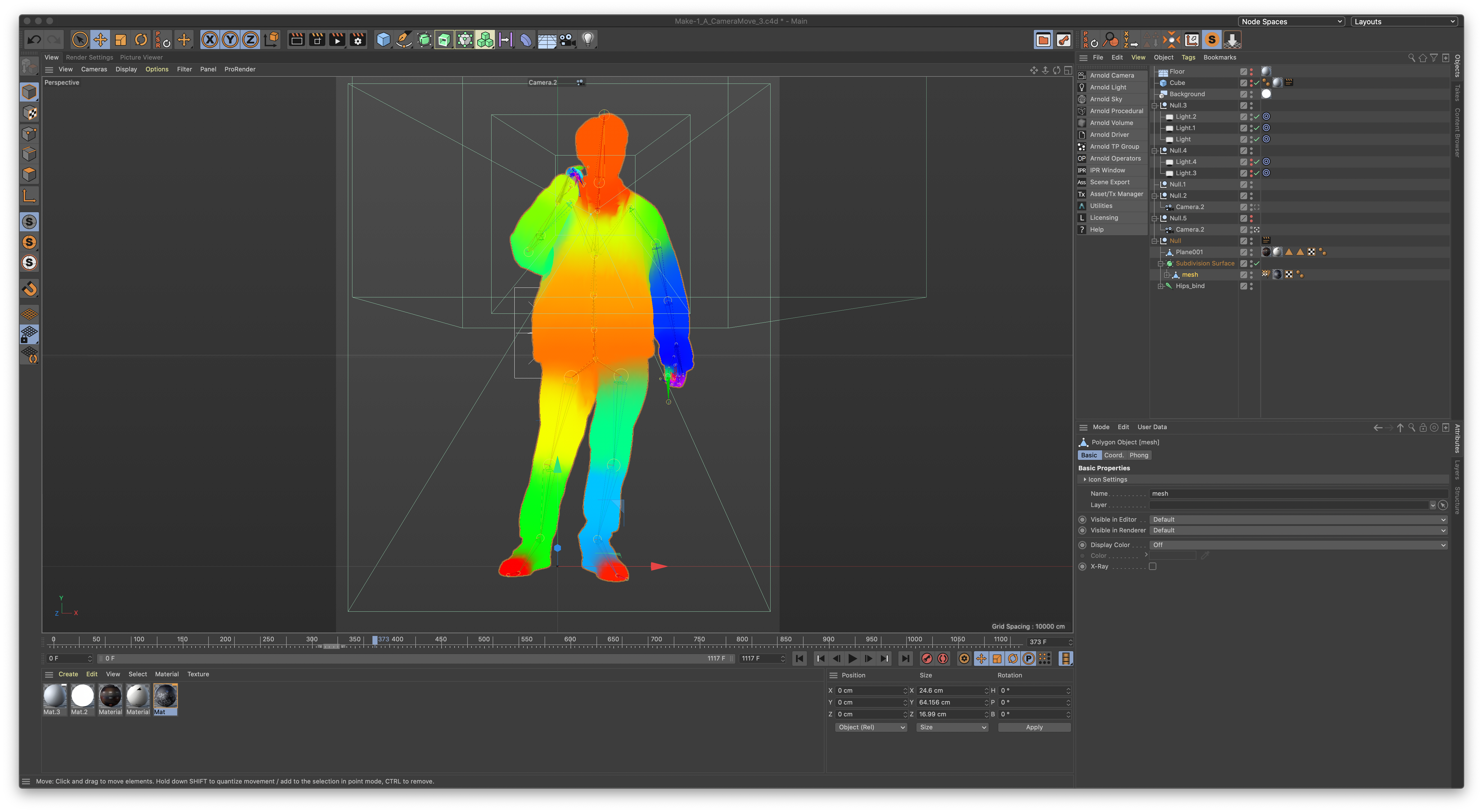Toggle Autokeying red circular button
Screen dimensions: 1483x812
[943, 658]
